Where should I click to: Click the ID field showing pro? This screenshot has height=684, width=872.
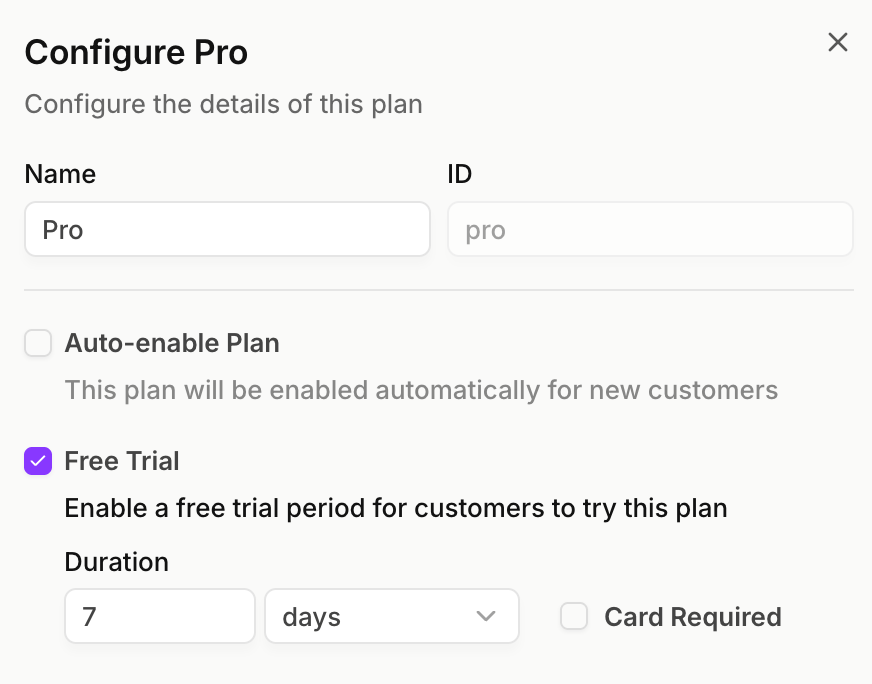click(x=650, y=229)
